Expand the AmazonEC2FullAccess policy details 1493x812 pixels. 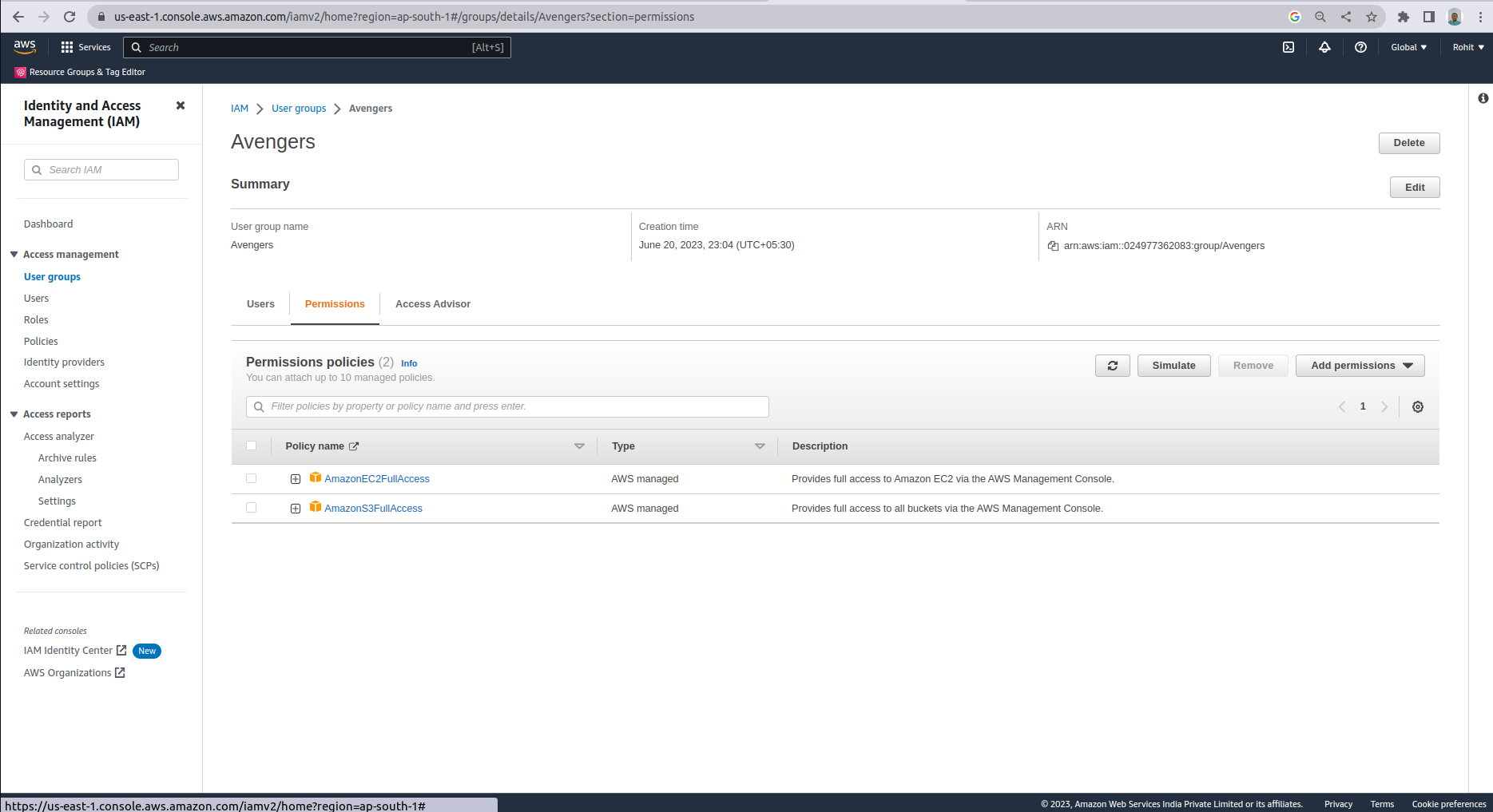(296, 479)
